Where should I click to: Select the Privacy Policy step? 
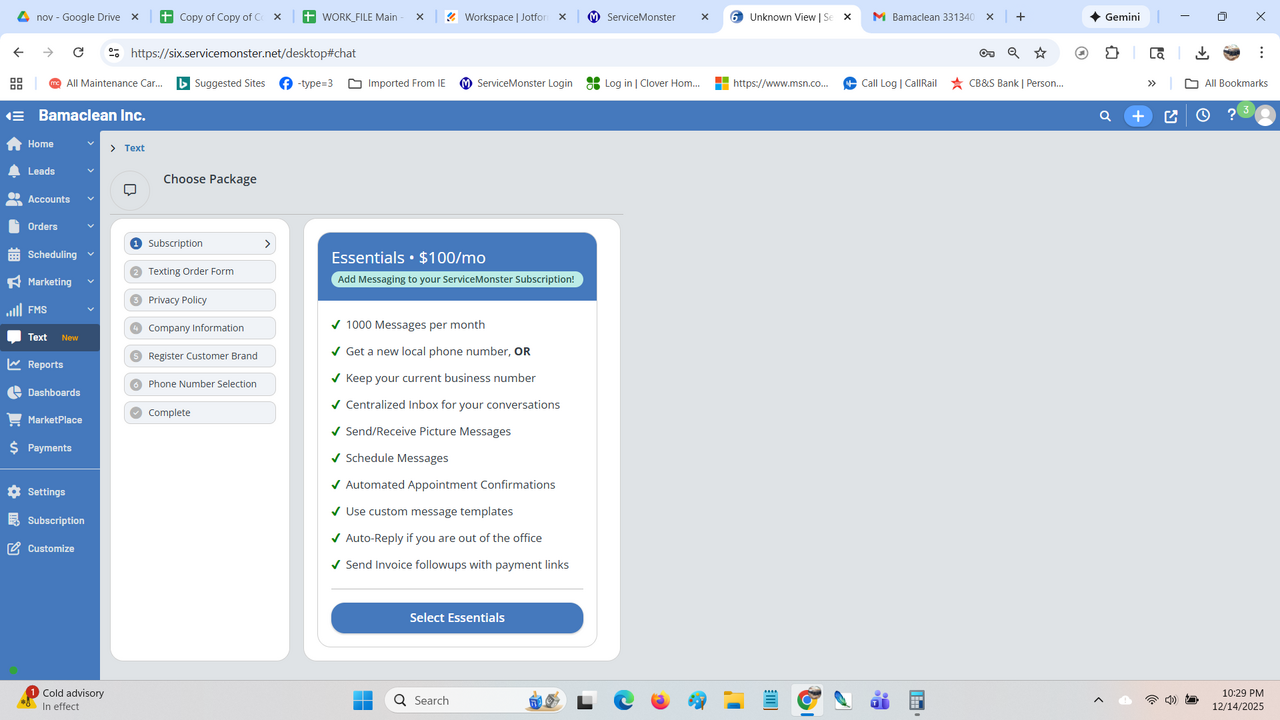199,299
